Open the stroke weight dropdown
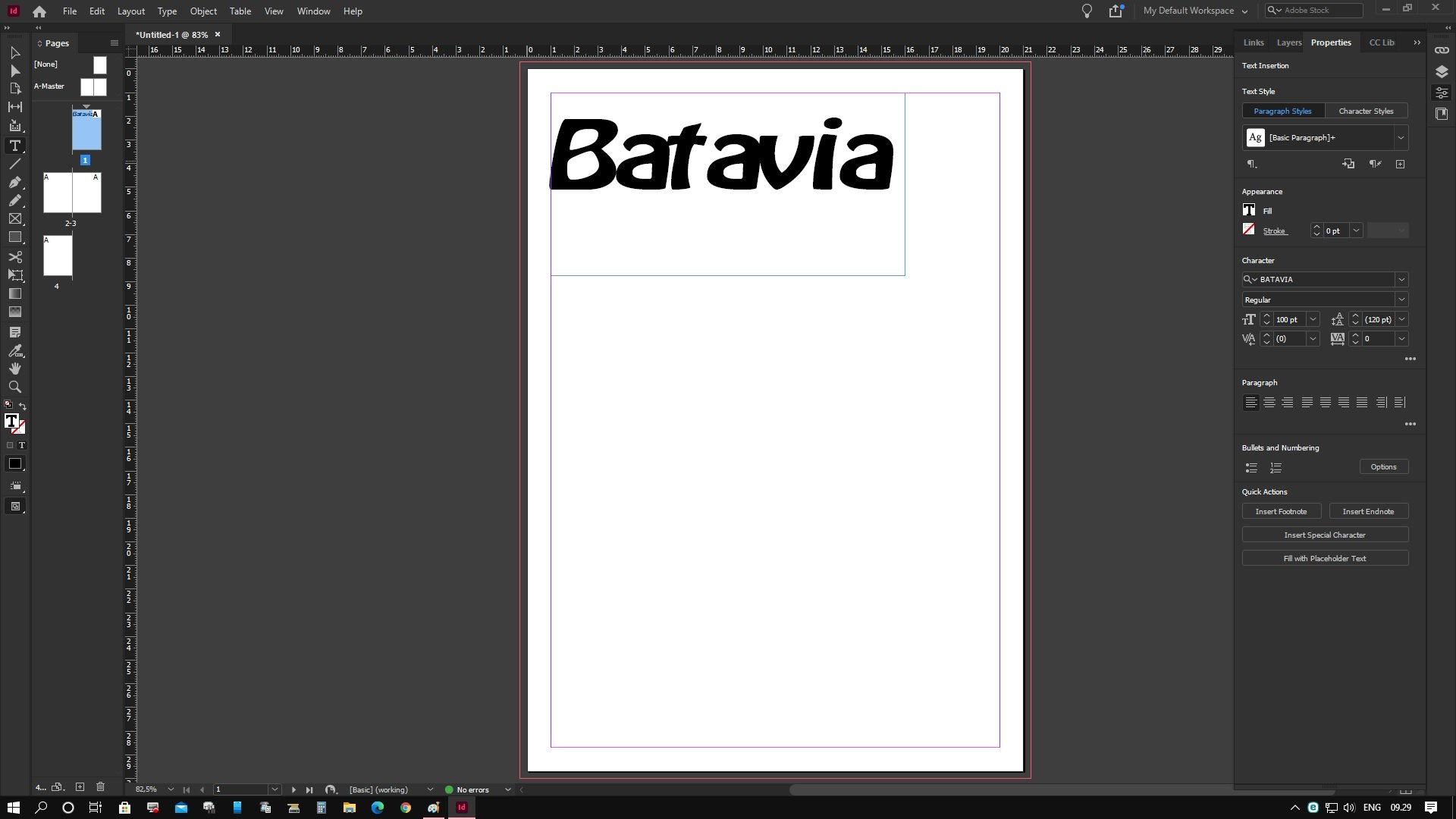1456x819 pixels. [1356, 231]
